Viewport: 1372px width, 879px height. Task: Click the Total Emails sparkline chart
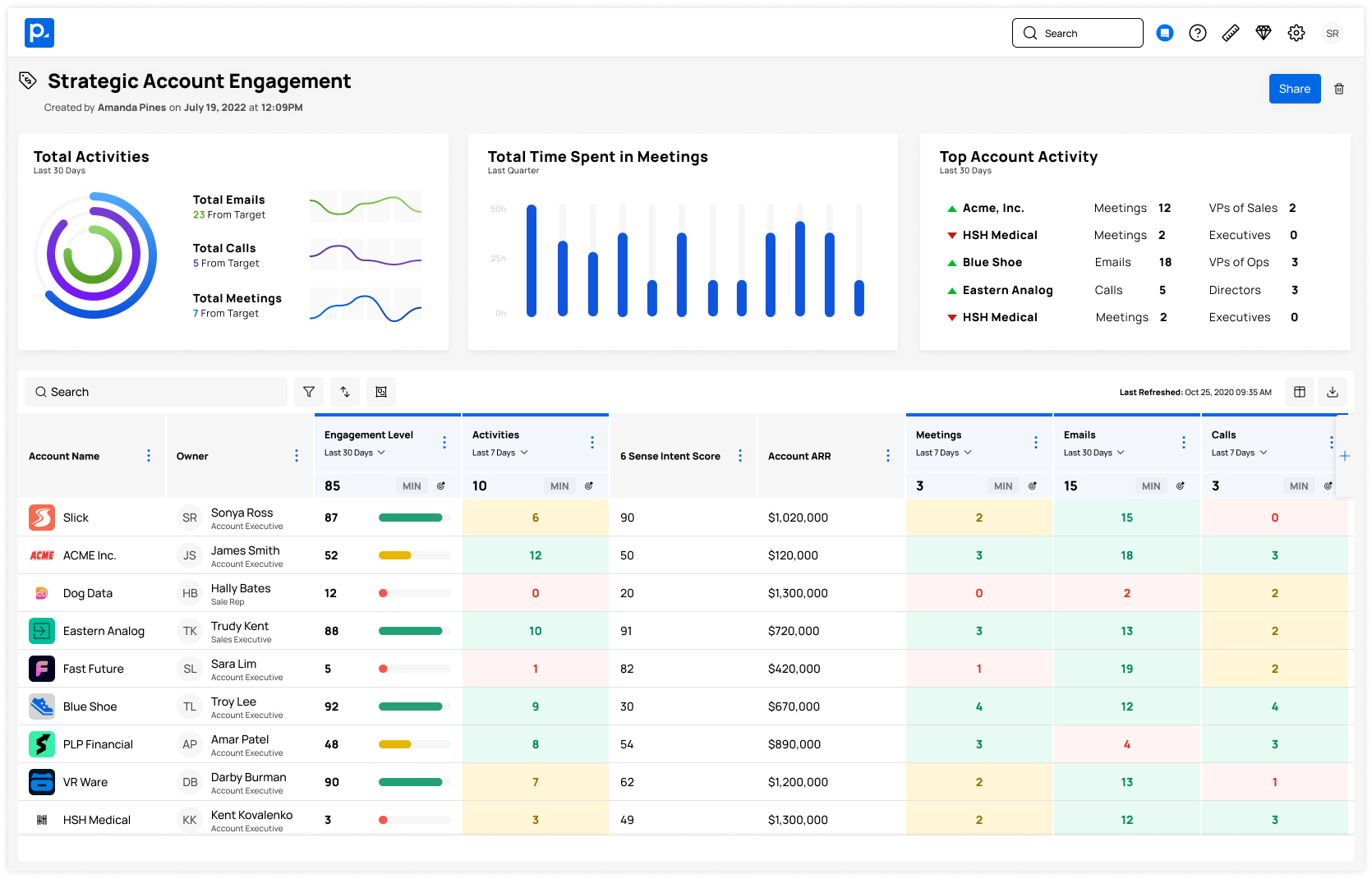(366, 206)
